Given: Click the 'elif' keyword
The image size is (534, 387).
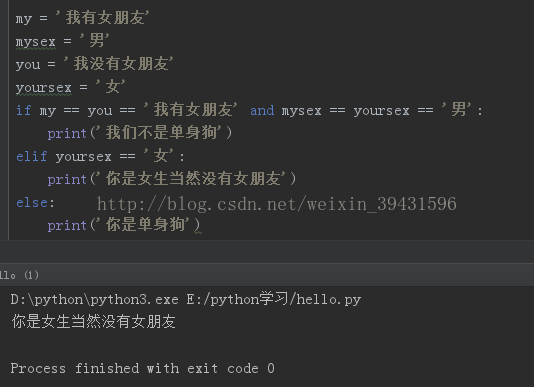Looking at the screenshot, I should click(32, 156).
